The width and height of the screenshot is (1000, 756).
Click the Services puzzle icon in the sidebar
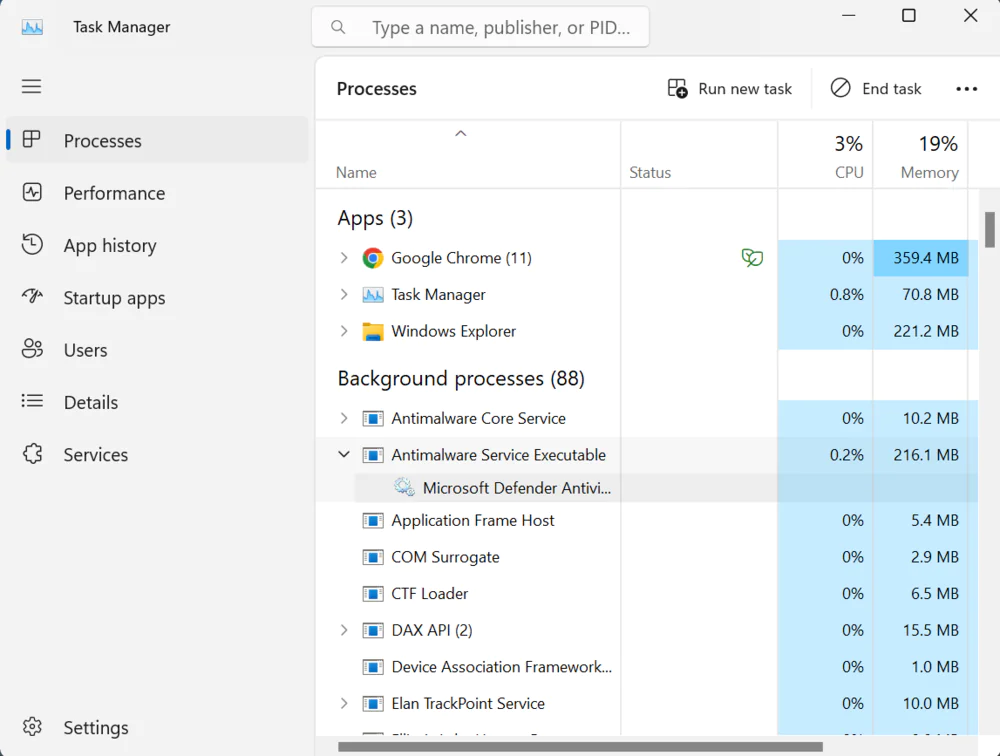[x=32, y=454]
